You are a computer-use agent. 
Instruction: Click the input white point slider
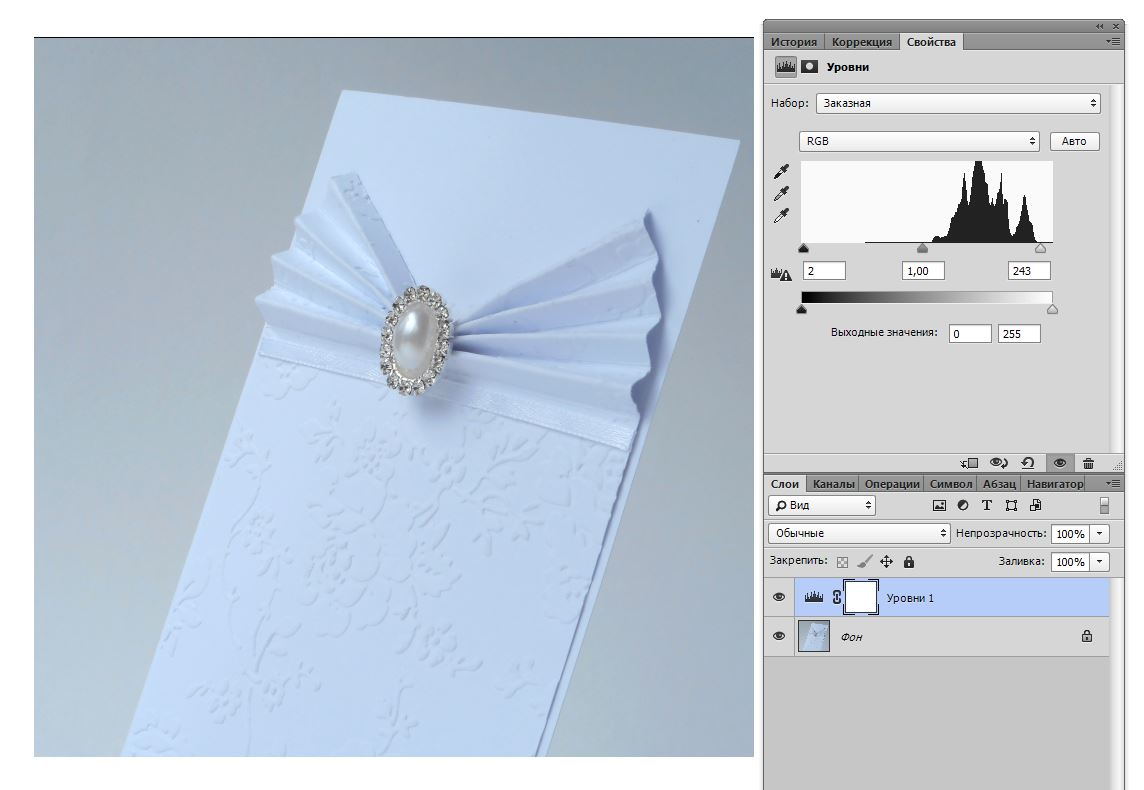(x=1040, y=249)
